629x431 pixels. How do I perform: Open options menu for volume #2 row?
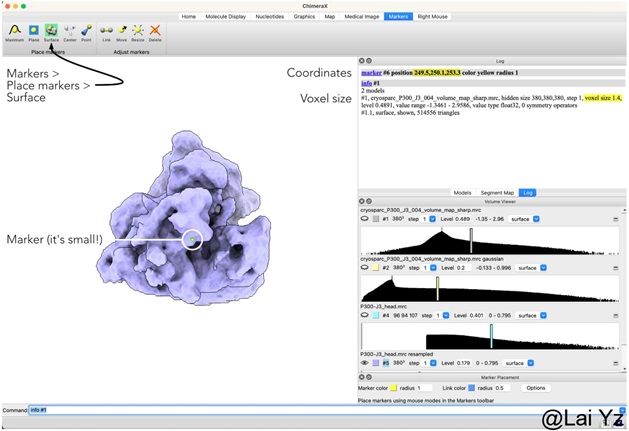click(x=616, y=268)
